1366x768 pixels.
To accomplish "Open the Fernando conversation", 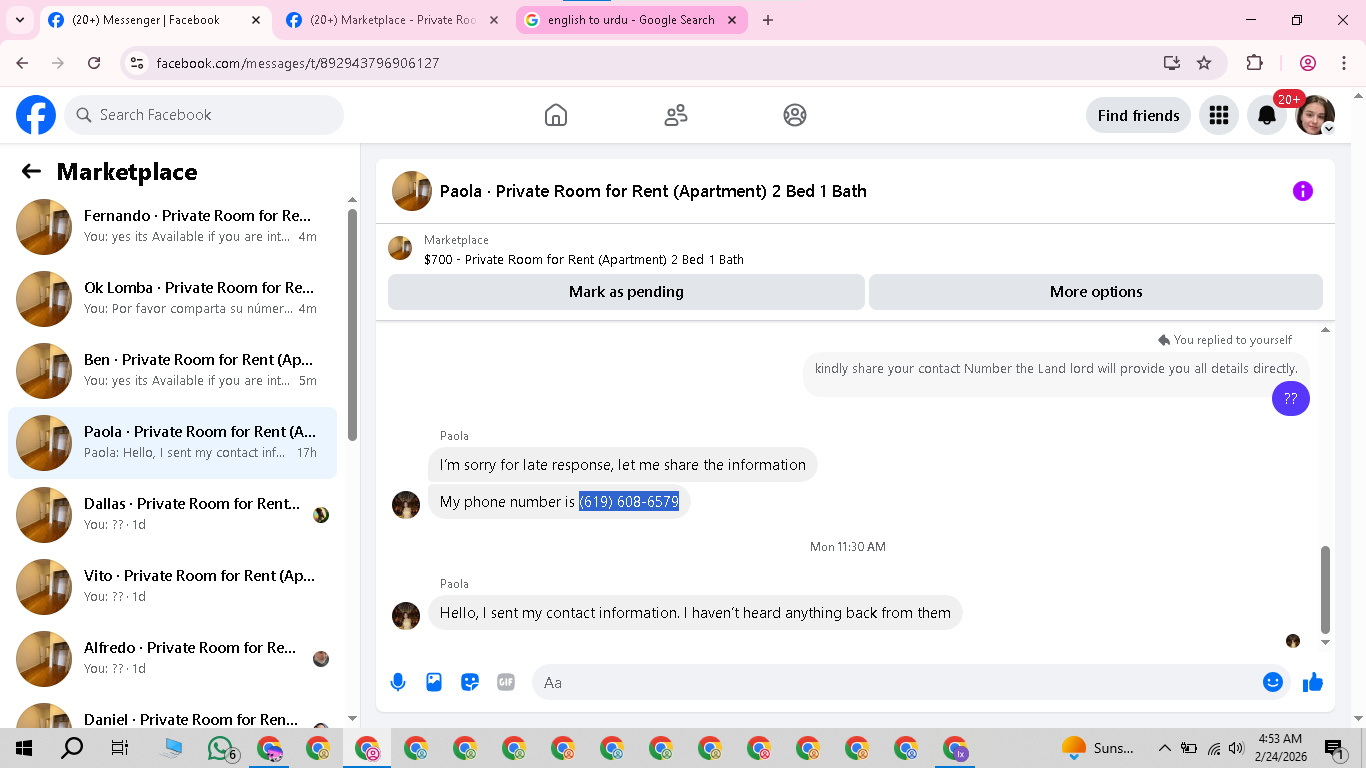I will click(172, 227).
